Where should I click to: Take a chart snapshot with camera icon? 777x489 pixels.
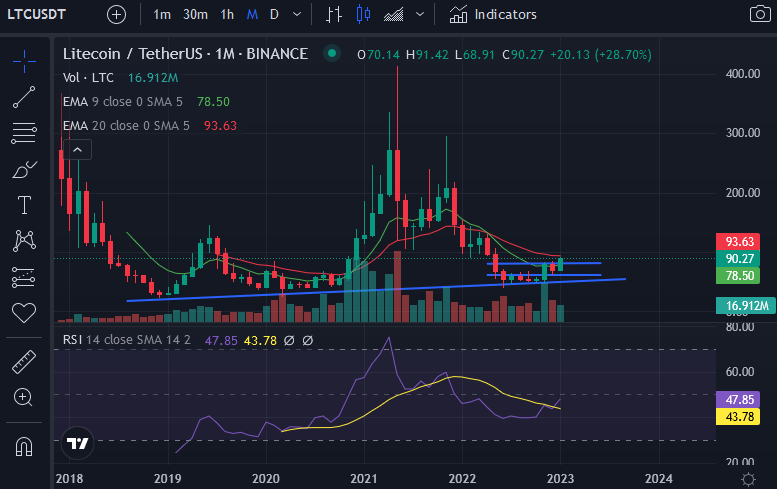pos(760,14)
